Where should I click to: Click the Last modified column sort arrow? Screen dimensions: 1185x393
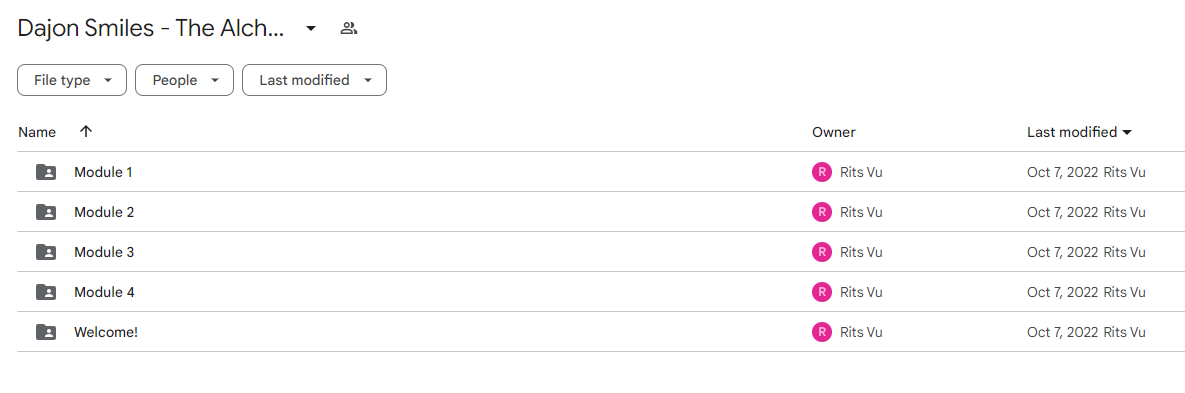tap(1127, 132)
